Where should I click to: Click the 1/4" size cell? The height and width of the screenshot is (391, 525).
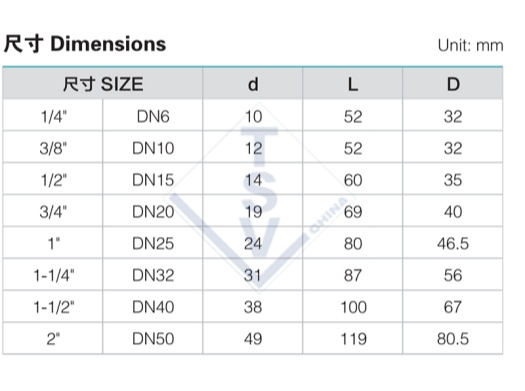click(53, 115)
